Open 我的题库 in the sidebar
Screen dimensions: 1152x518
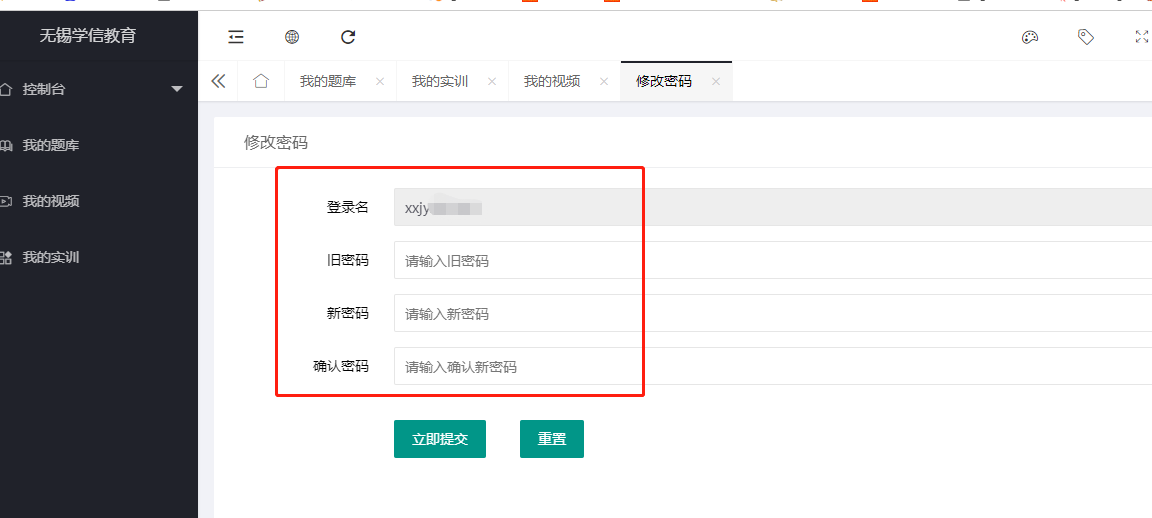click(51, 145)
